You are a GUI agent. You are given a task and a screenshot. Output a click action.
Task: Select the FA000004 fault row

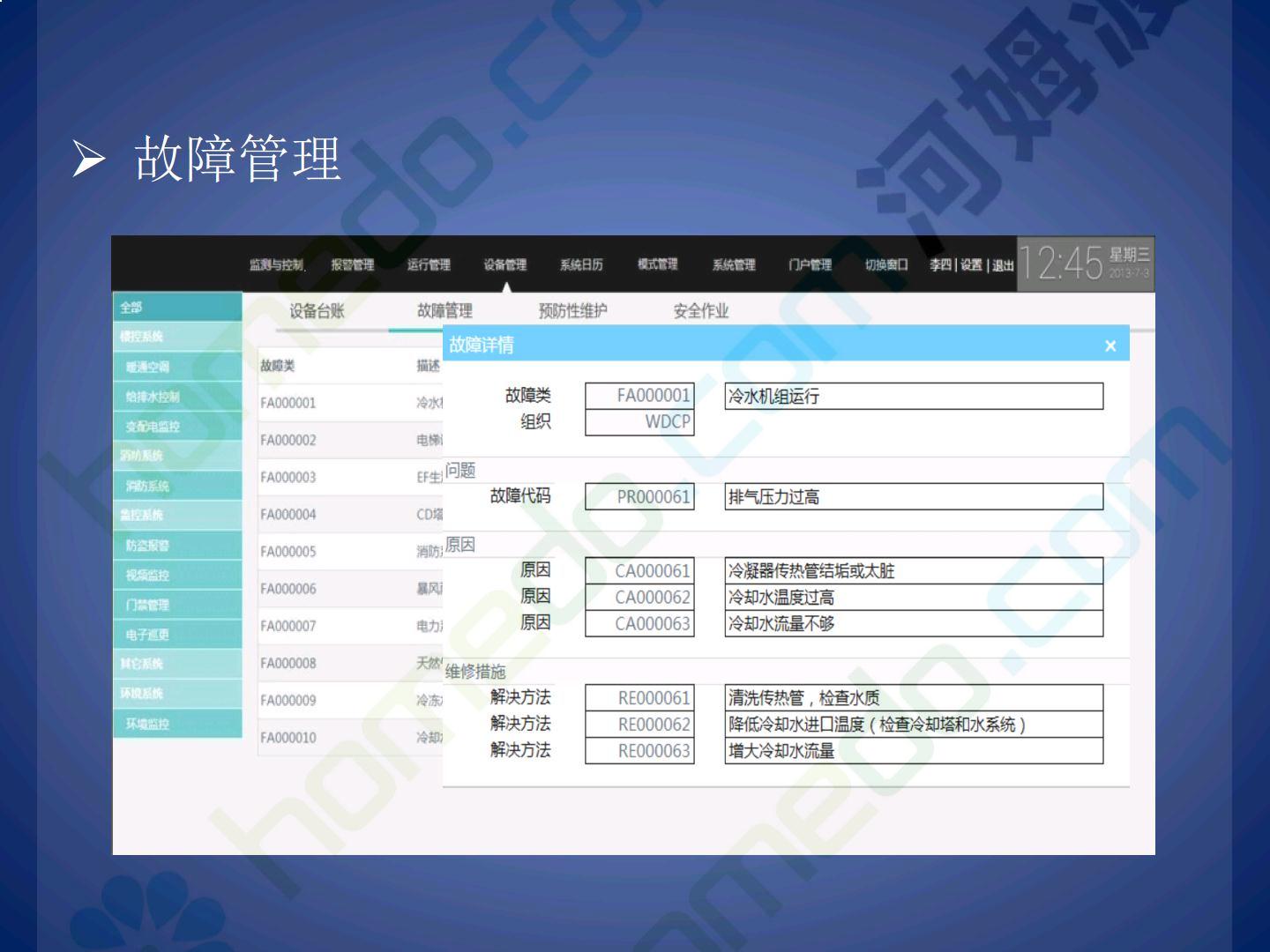288,515
